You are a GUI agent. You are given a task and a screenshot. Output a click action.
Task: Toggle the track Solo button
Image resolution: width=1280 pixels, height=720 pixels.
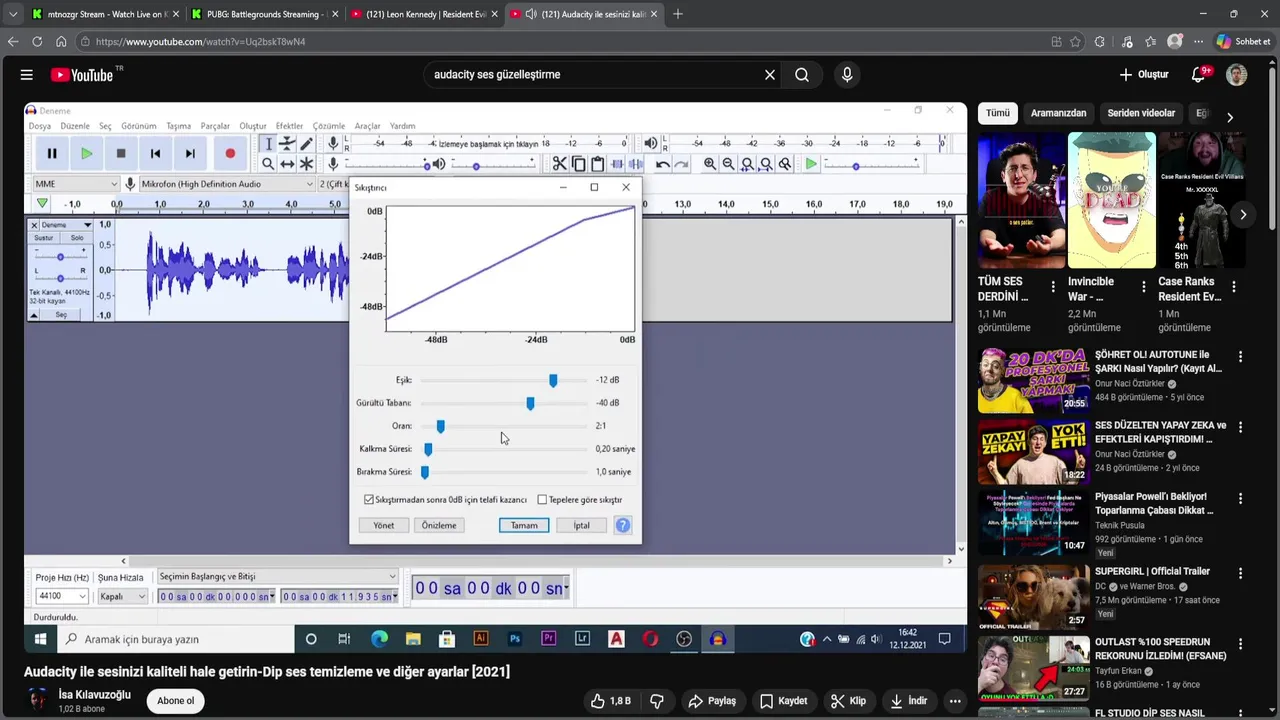click(x=77, y=238)
